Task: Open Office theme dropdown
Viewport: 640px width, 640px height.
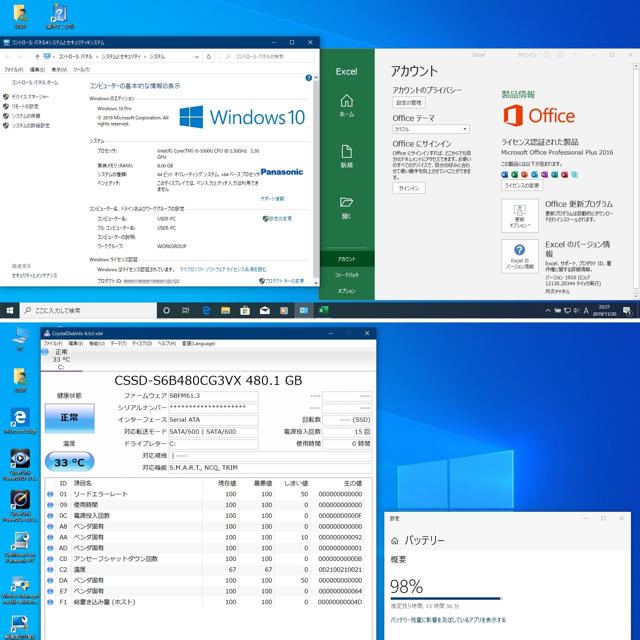Action: coord(431,129)
